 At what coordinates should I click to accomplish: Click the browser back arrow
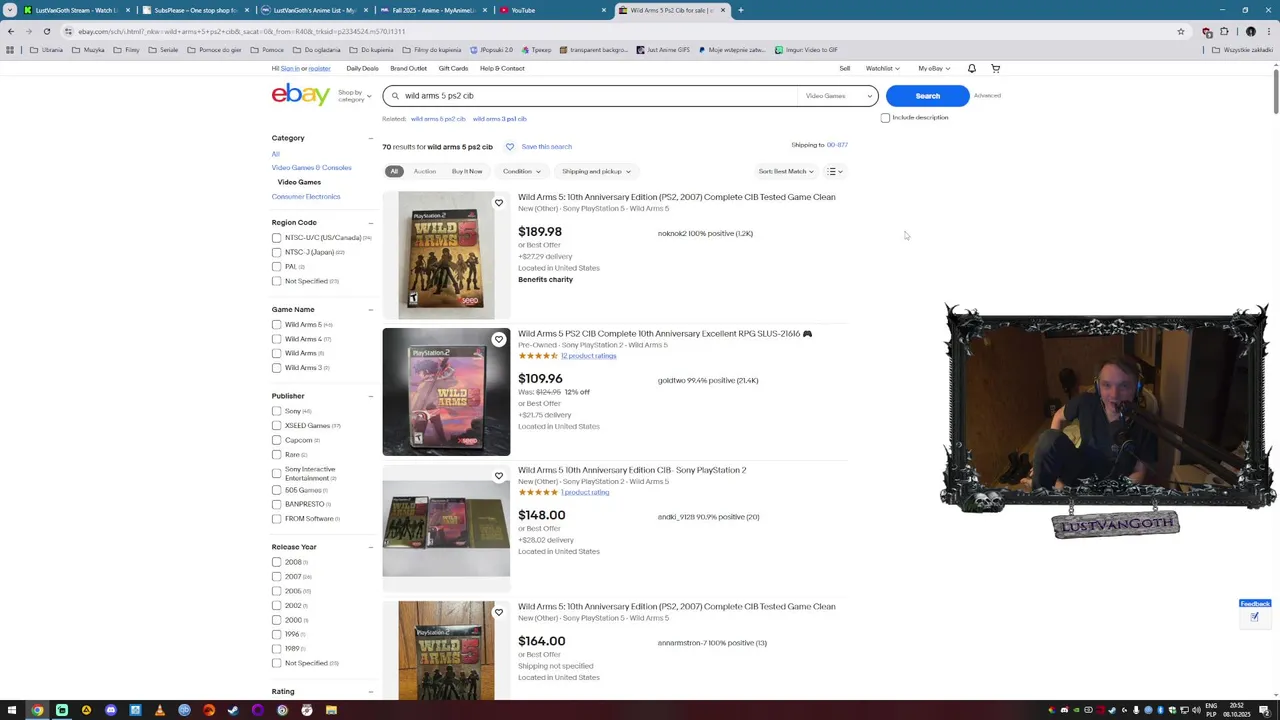click(11, 31)
